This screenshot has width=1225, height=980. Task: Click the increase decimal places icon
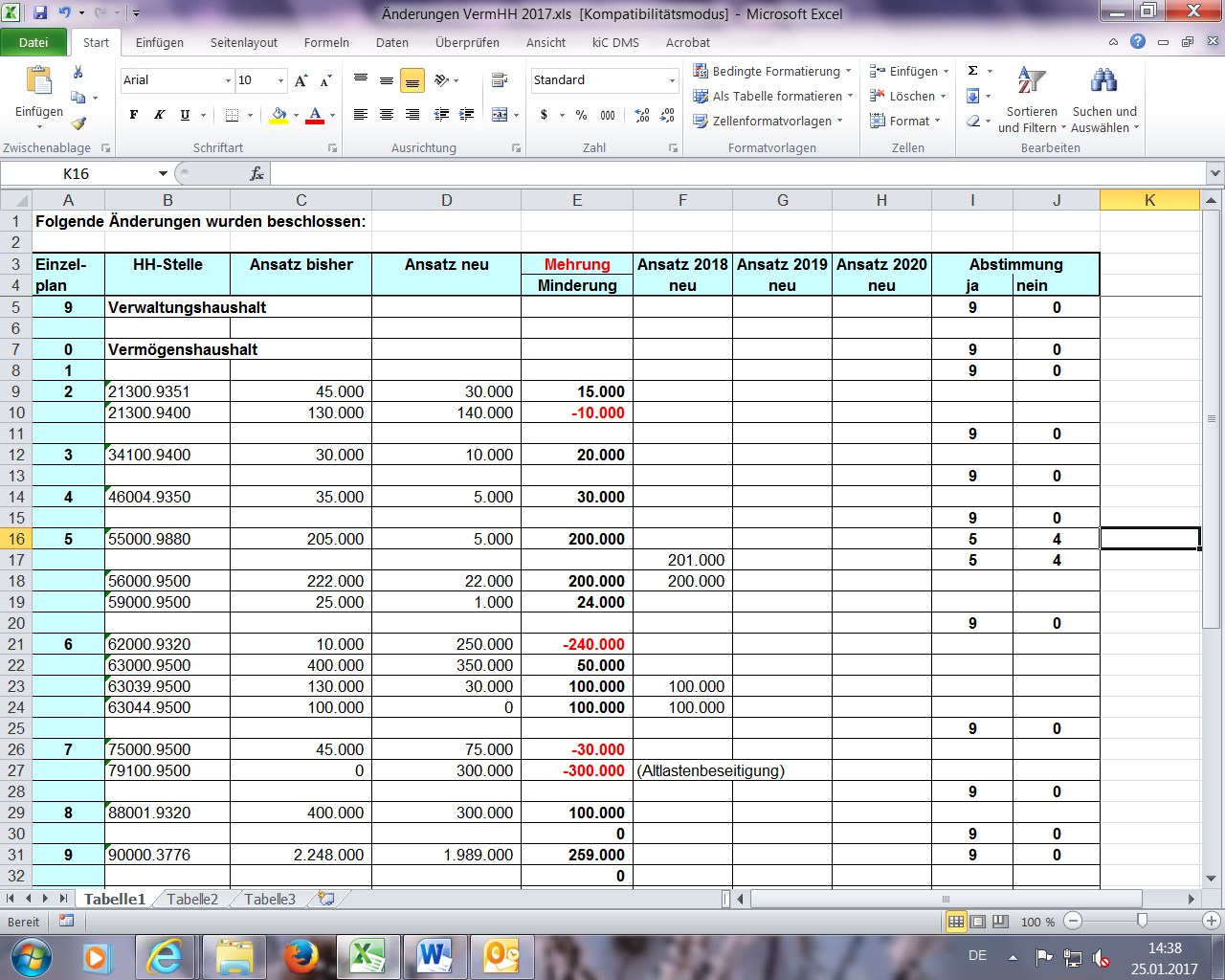pos(641,115)
